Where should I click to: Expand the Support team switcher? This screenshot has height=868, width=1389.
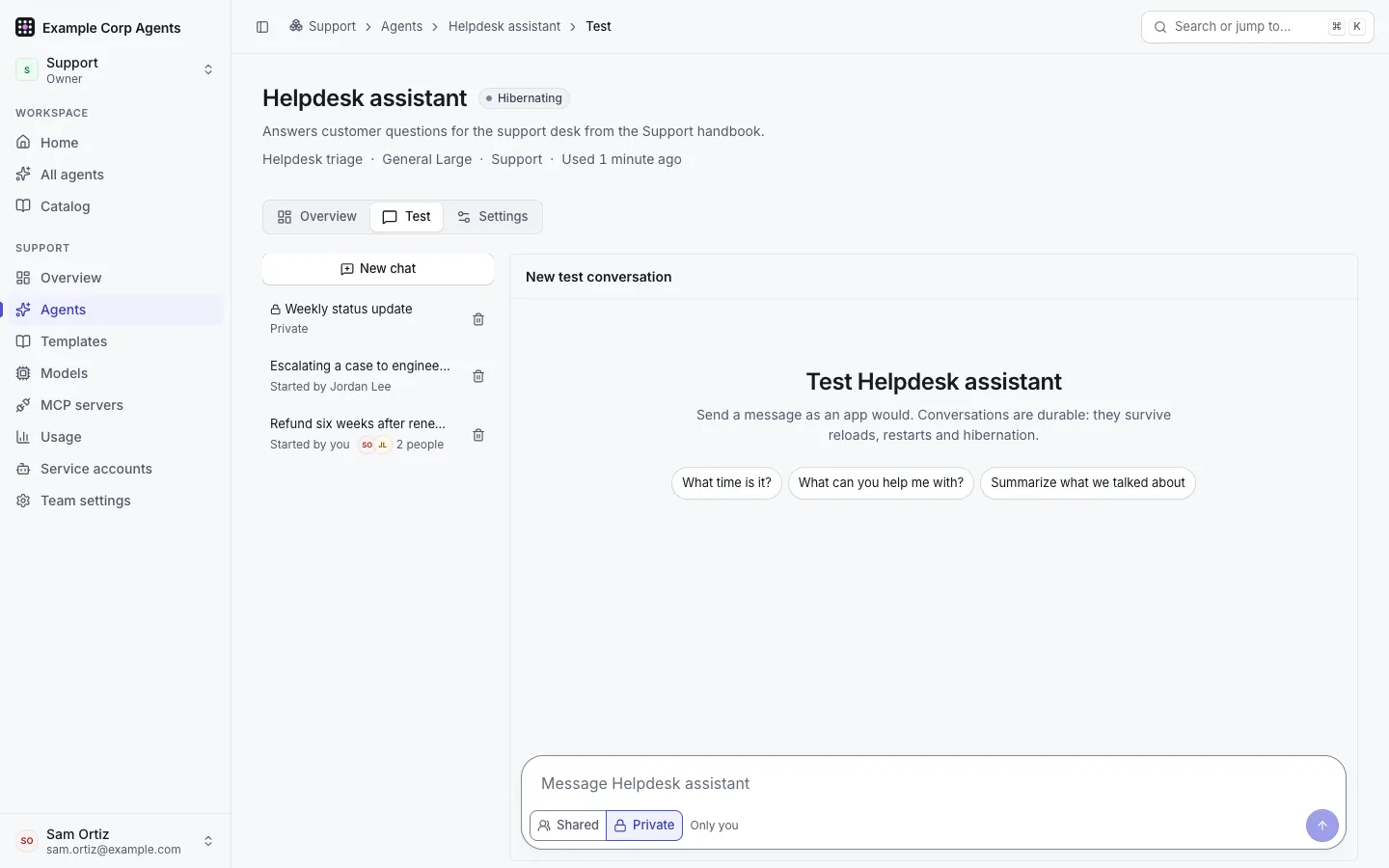(116, 70)
